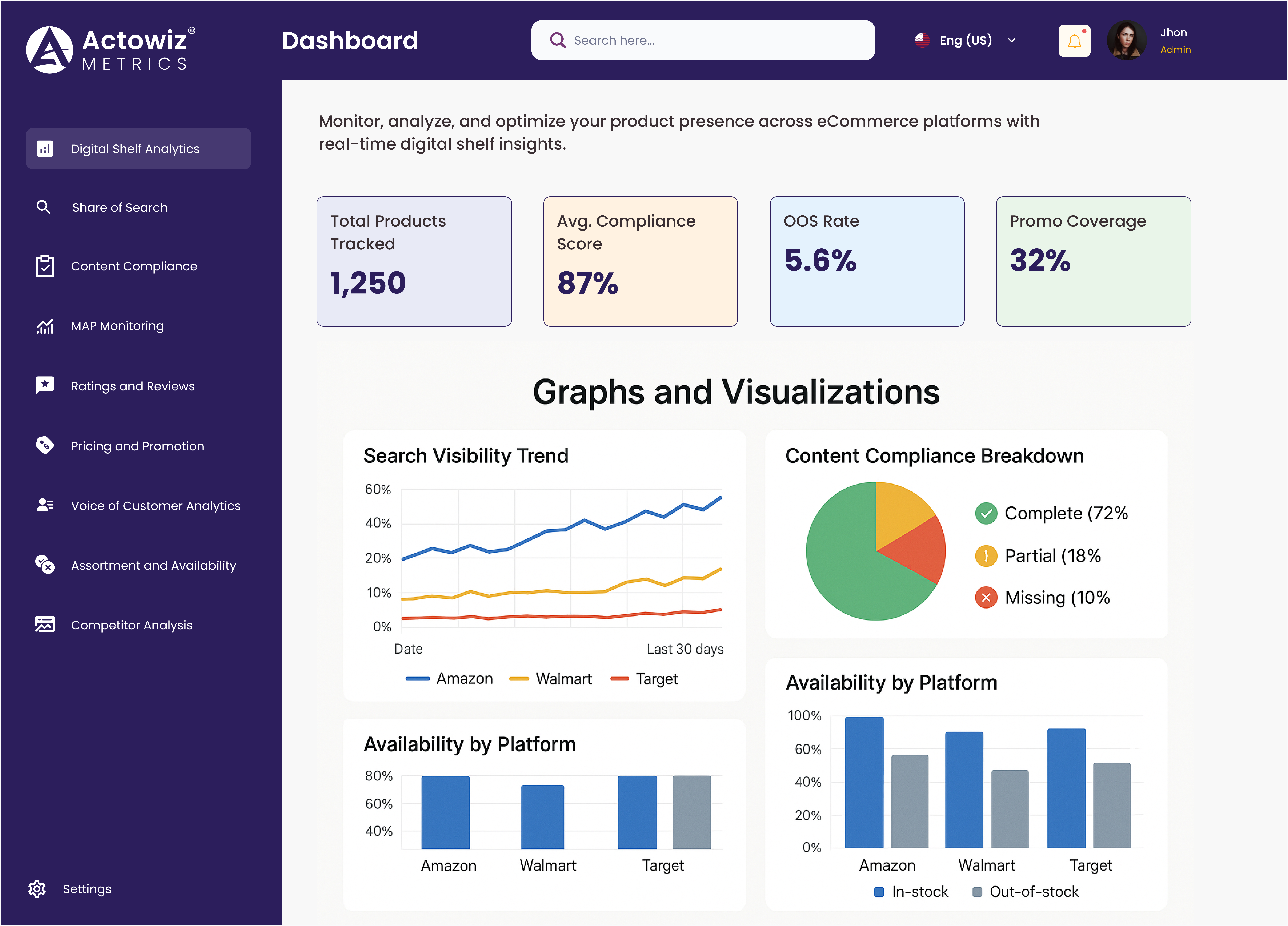Screen dimensions: 1288x926
Task: Go to Share of Search
Action: (120, 207)
